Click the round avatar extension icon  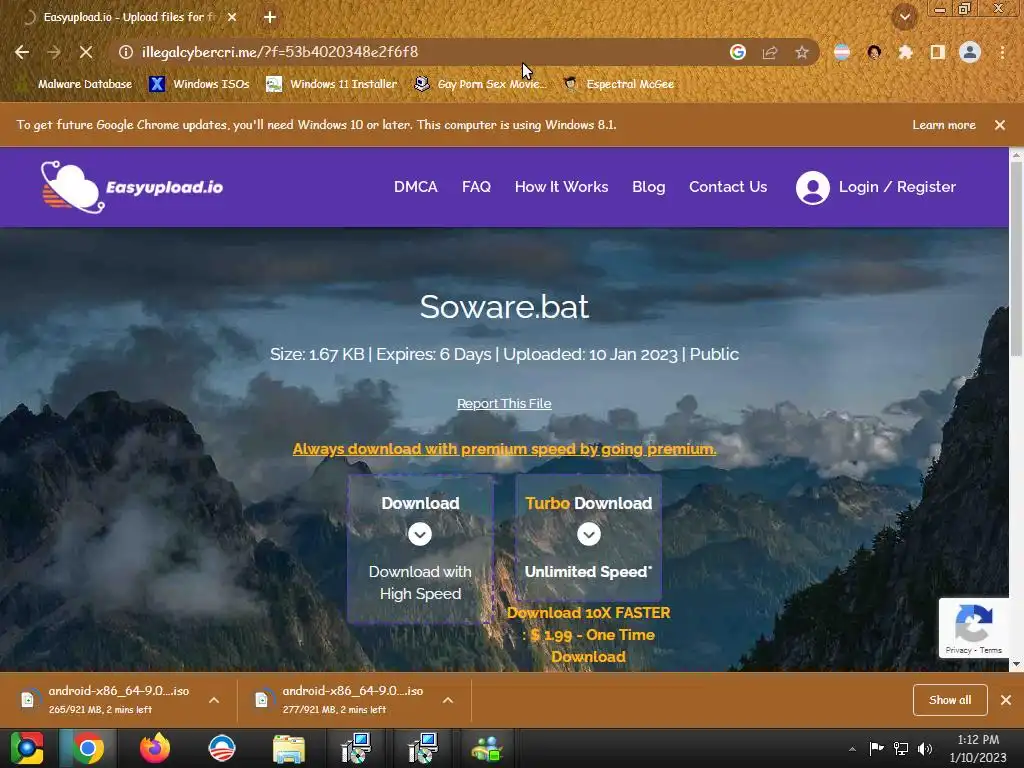click(x=874, y=52)
